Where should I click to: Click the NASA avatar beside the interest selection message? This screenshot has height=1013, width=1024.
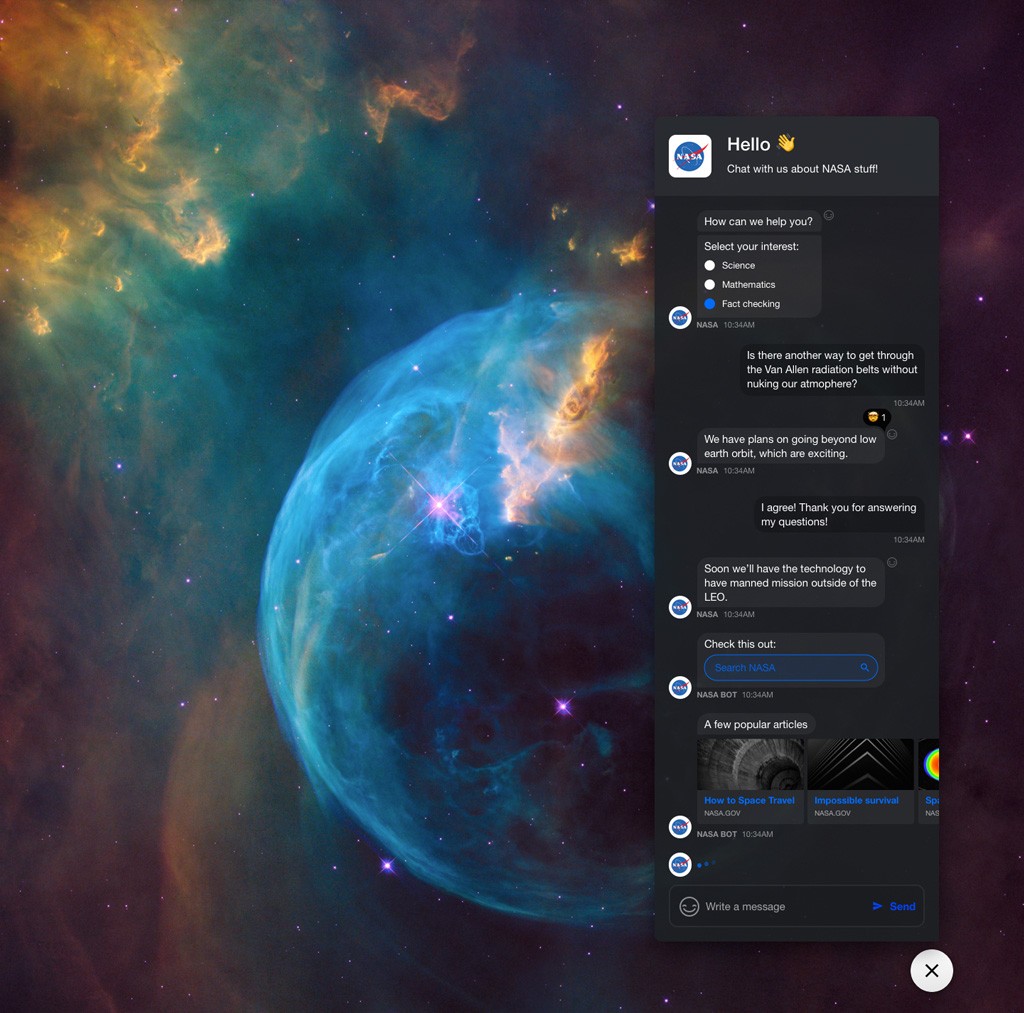680,317
